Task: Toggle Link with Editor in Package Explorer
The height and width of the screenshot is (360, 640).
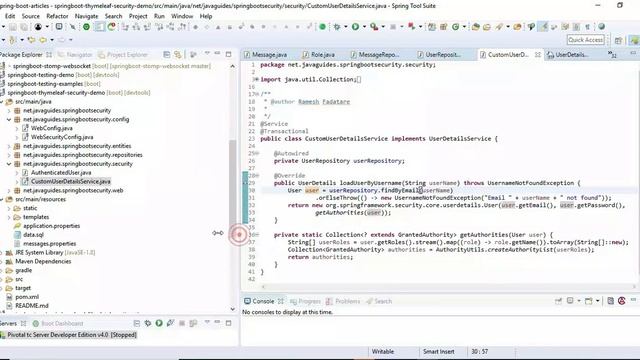Action: click(x=178, y=54)
